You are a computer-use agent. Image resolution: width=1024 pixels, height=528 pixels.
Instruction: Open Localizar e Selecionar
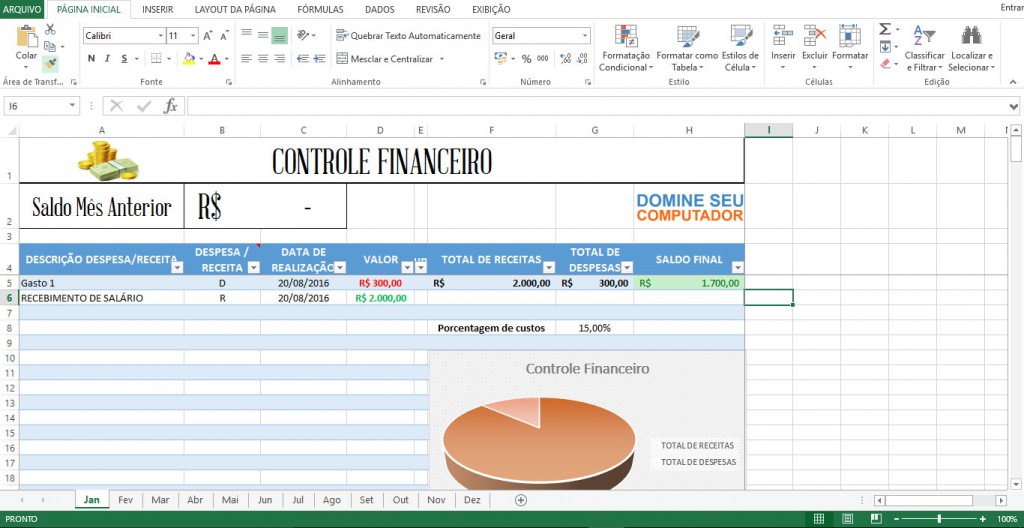point(972,49)
